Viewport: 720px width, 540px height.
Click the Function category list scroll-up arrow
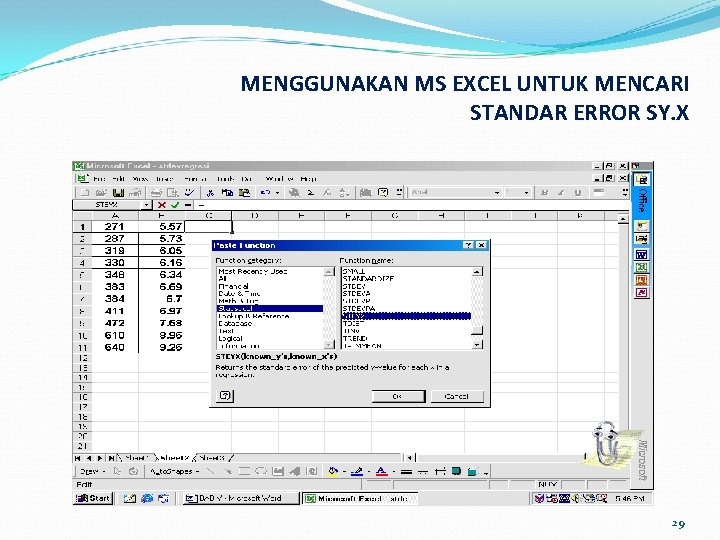[329, 271]
